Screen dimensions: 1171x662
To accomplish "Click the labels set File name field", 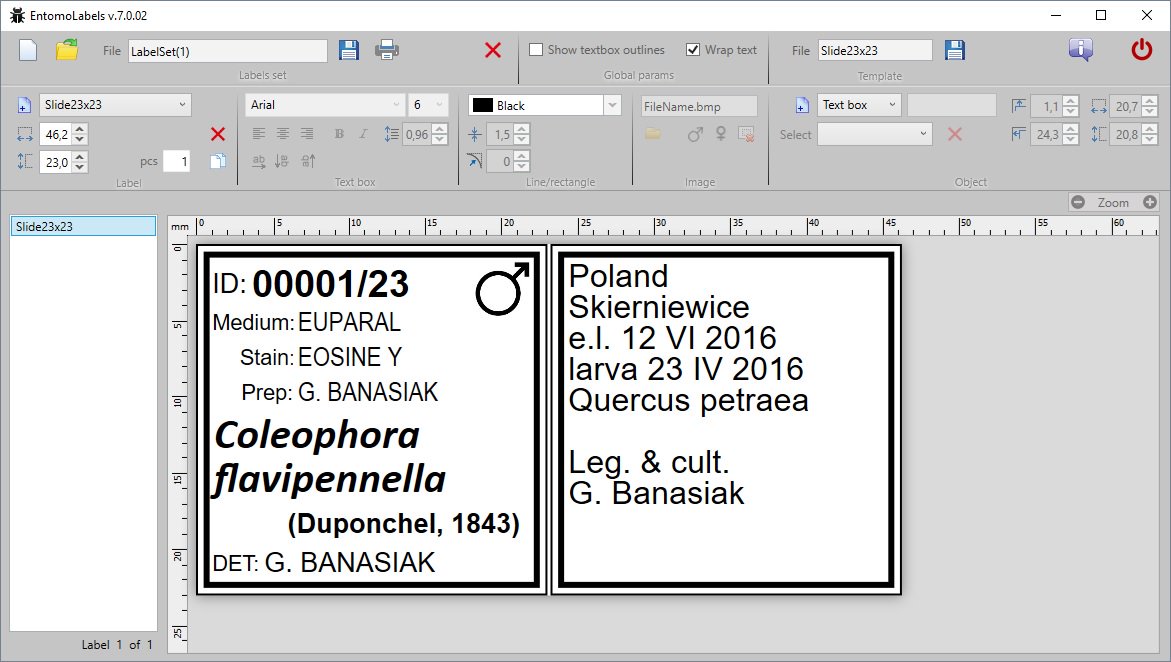I will tap(227, 51).
